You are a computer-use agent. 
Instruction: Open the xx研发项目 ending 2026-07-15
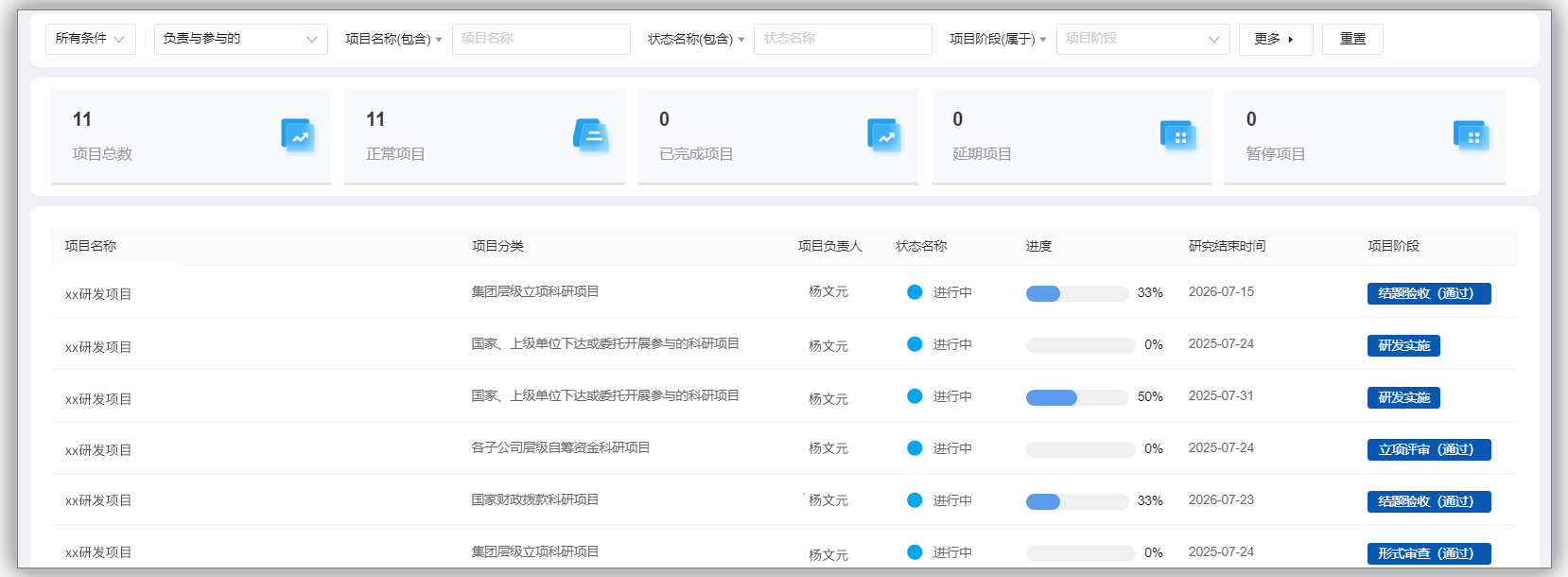click(98, 294)
